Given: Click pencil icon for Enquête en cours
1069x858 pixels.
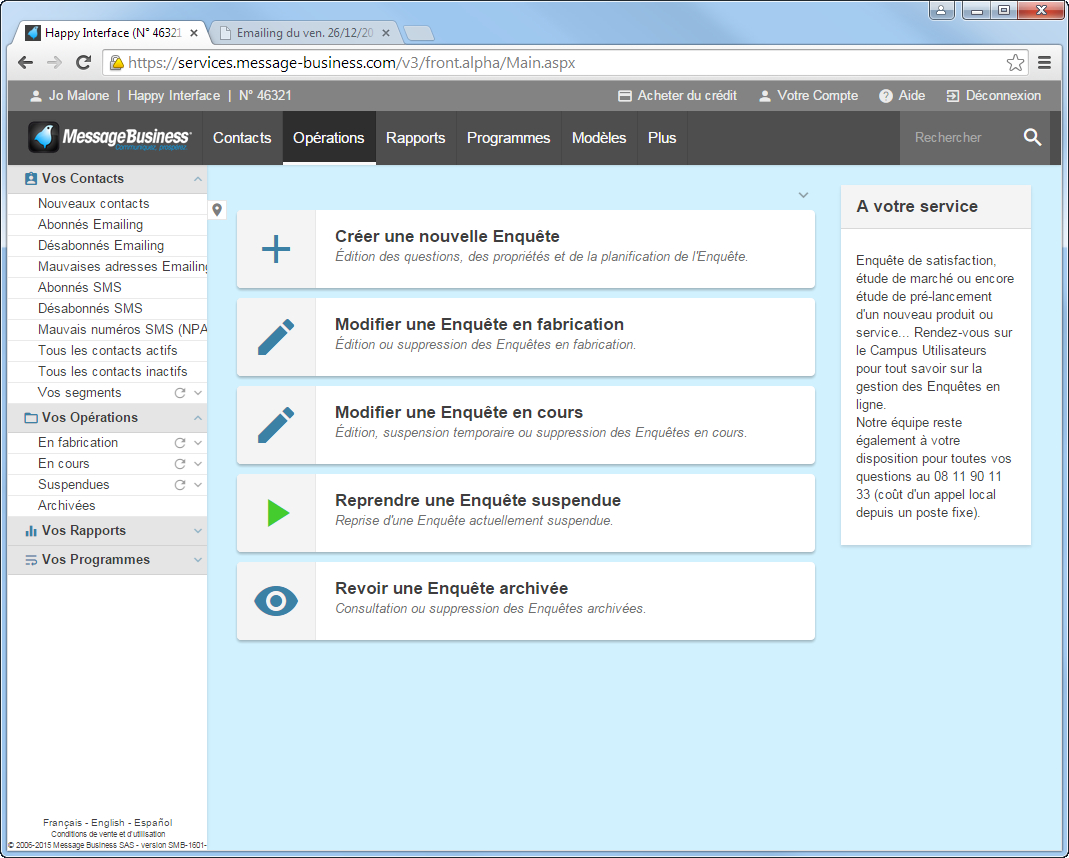Looking at the screenshot, I should coord(276,425).
